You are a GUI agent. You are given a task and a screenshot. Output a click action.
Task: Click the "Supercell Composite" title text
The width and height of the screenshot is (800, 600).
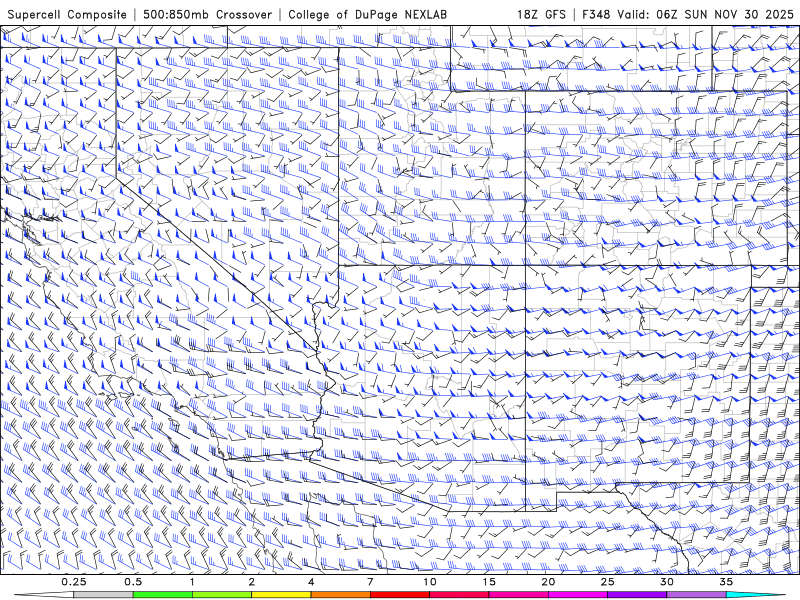pyautogui.click(x=67, y=15)
